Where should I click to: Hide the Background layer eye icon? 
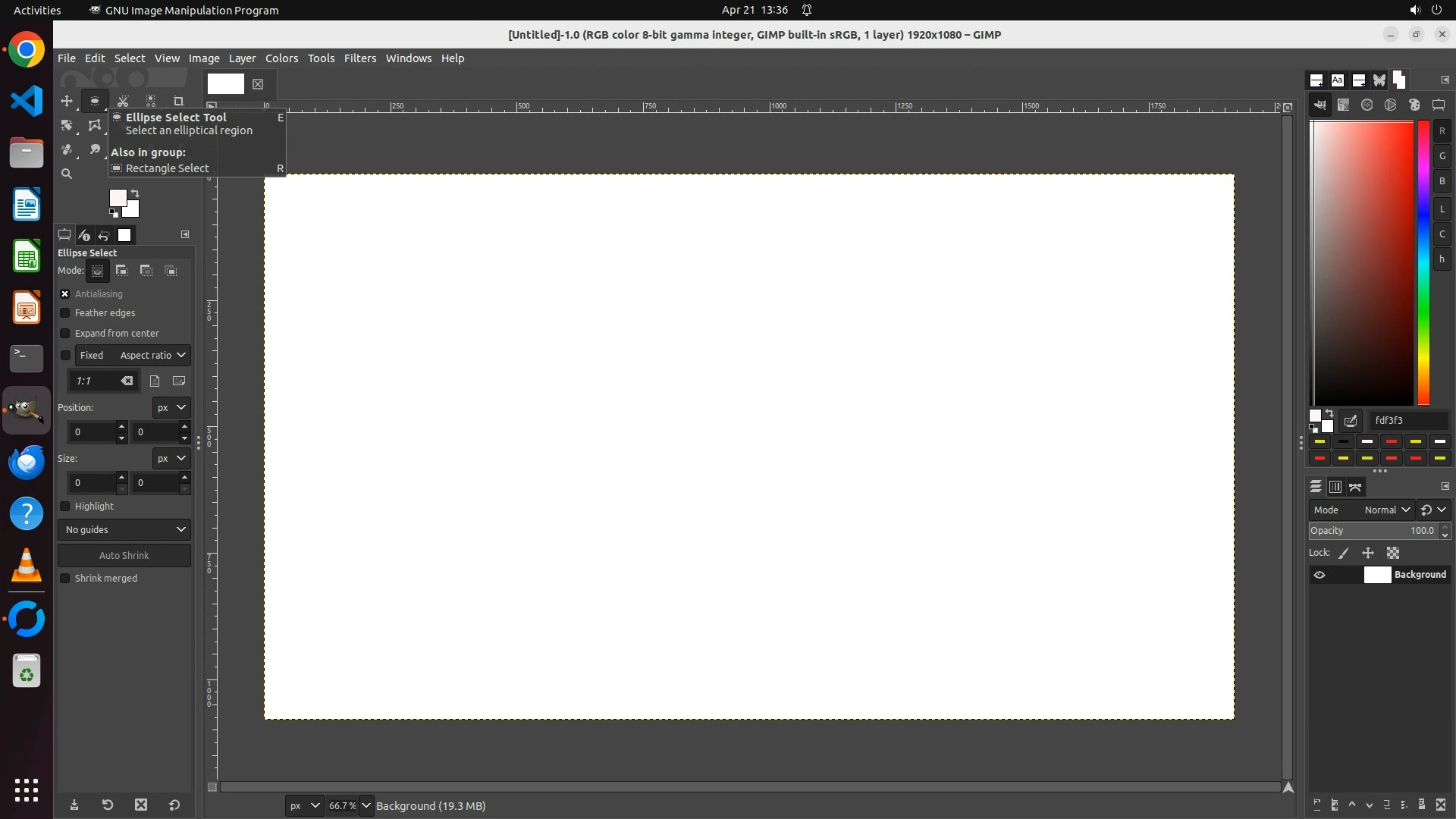[x=1319, y=575]
